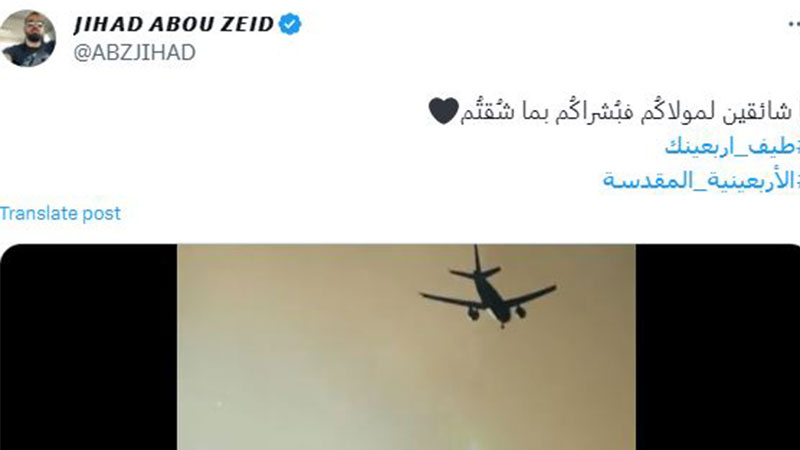Screen dimensions: 800x450
Task: Click the black heart emoji
Action: (x=443, y=111)
